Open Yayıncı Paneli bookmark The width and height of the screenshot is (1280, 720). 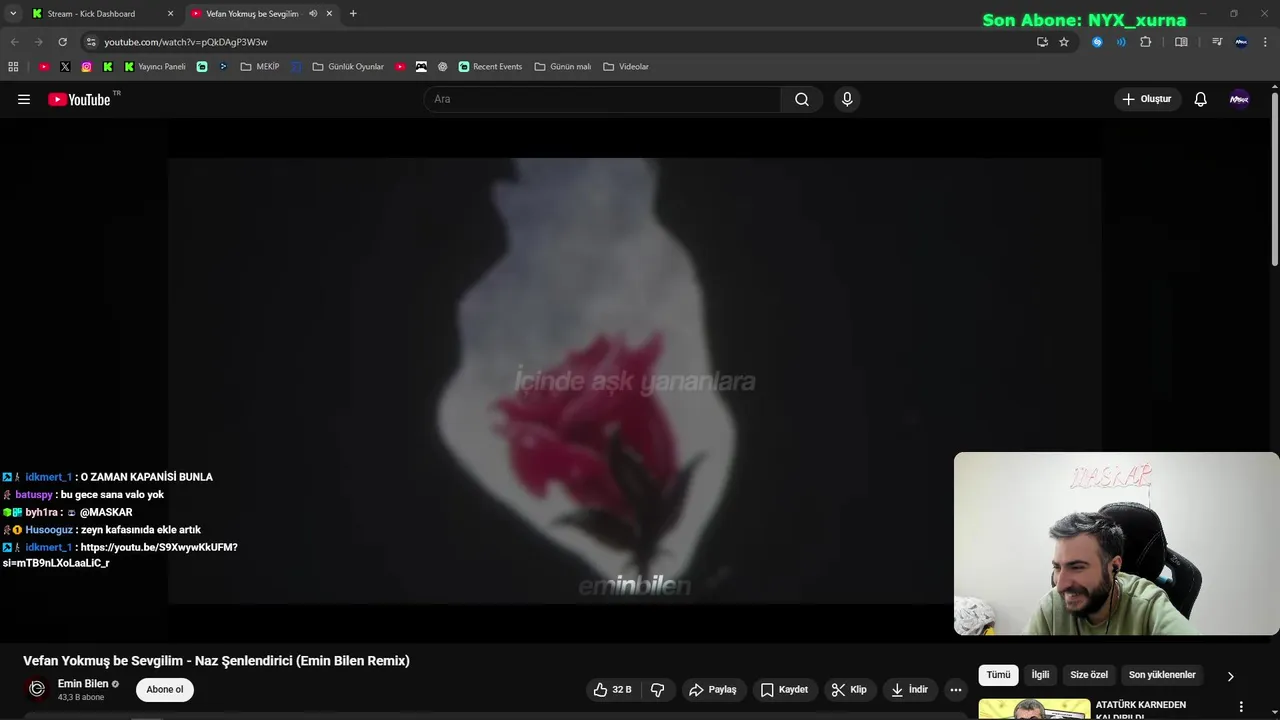(155, 67)
